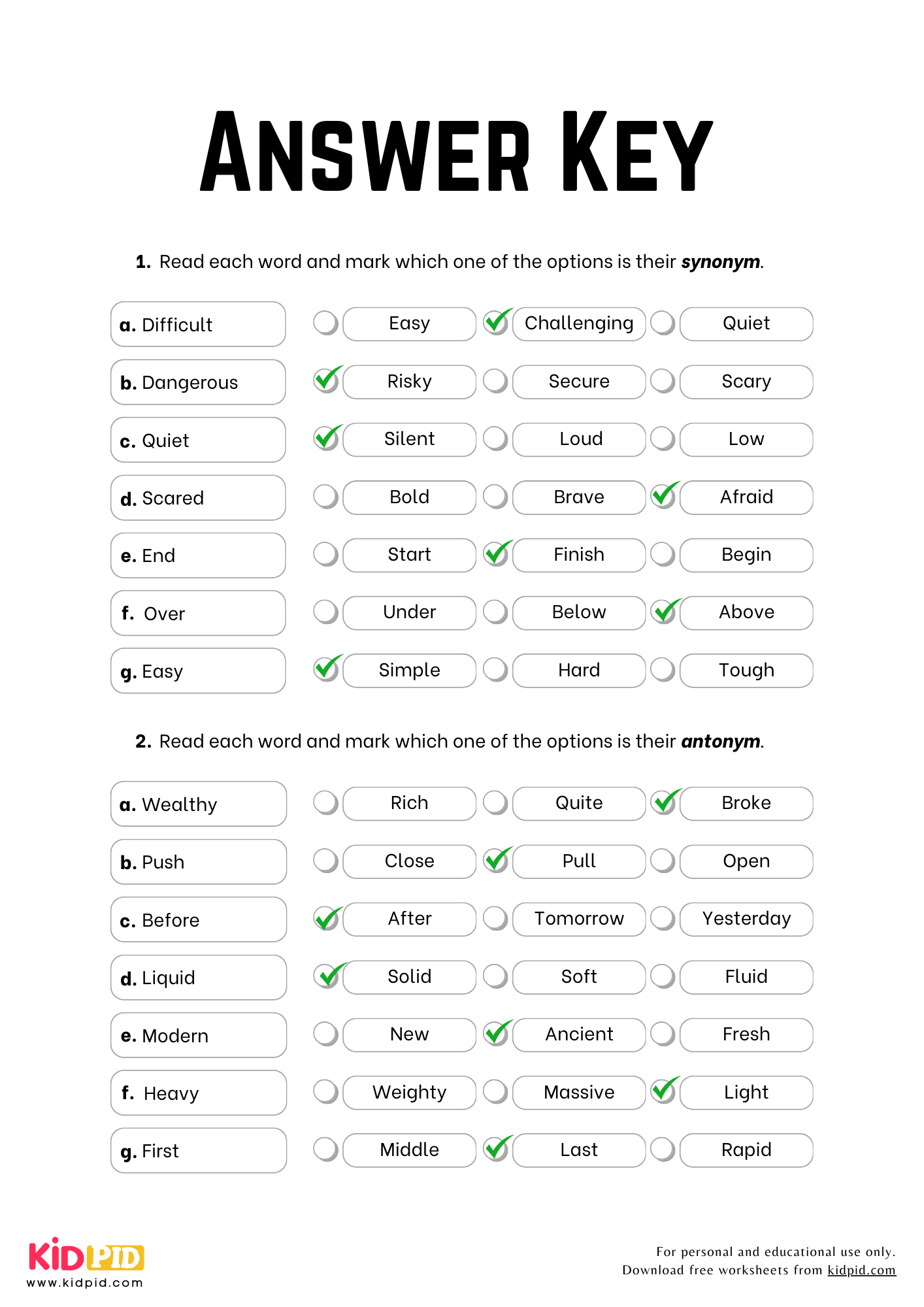
Task: Click the green checkmark beside Finish
Action: point(497,554)
